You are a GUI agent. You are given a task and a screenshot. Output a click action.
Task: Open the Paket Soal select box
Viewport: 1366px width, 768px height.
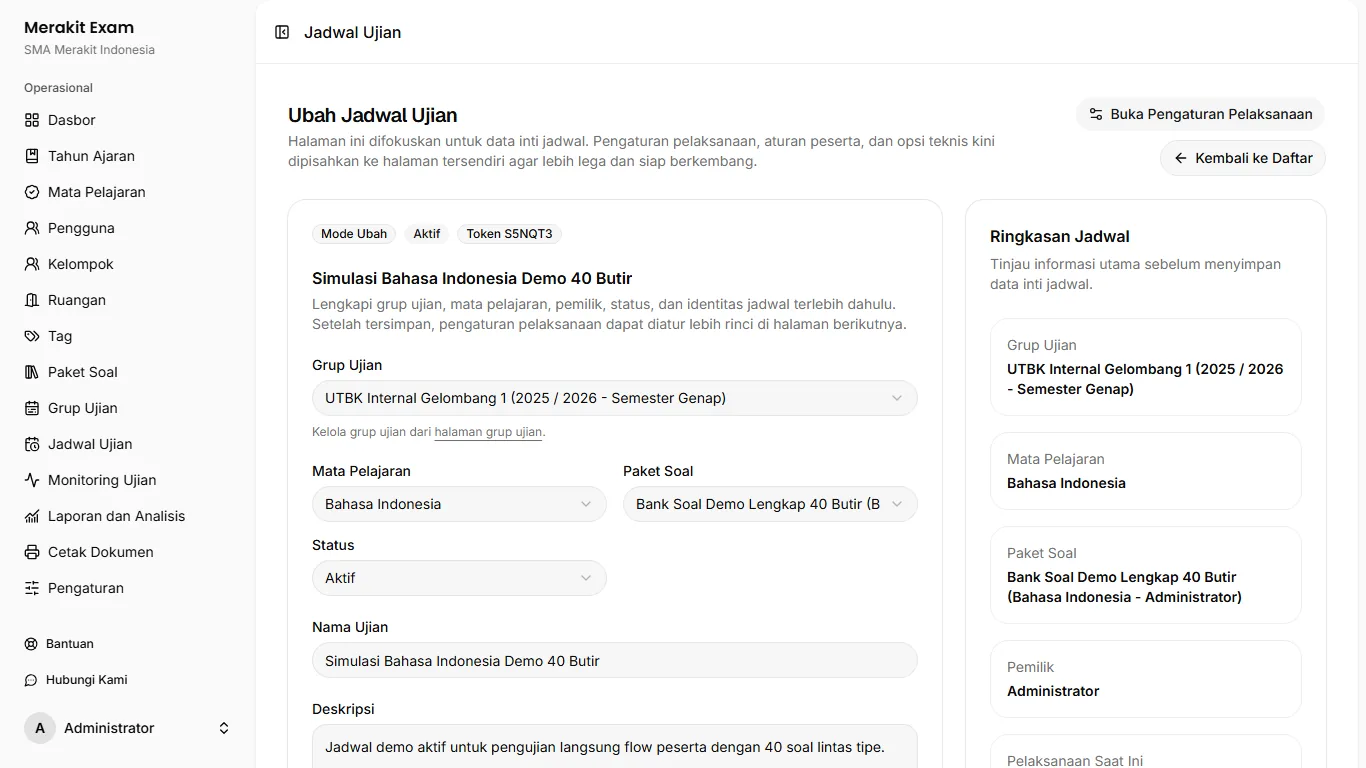tap(770, 504)
